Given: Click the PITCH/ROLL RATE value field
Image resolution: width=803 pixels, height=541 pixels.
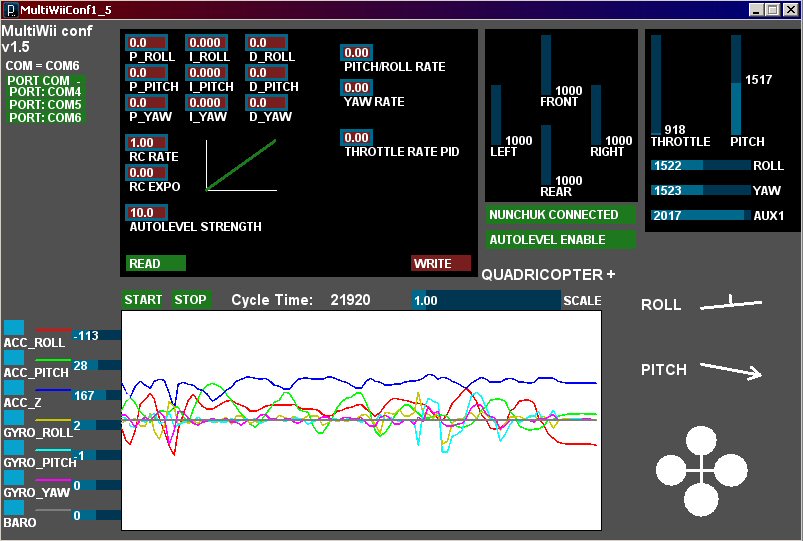Looking at the screenshot, I should tap(356, 52).
